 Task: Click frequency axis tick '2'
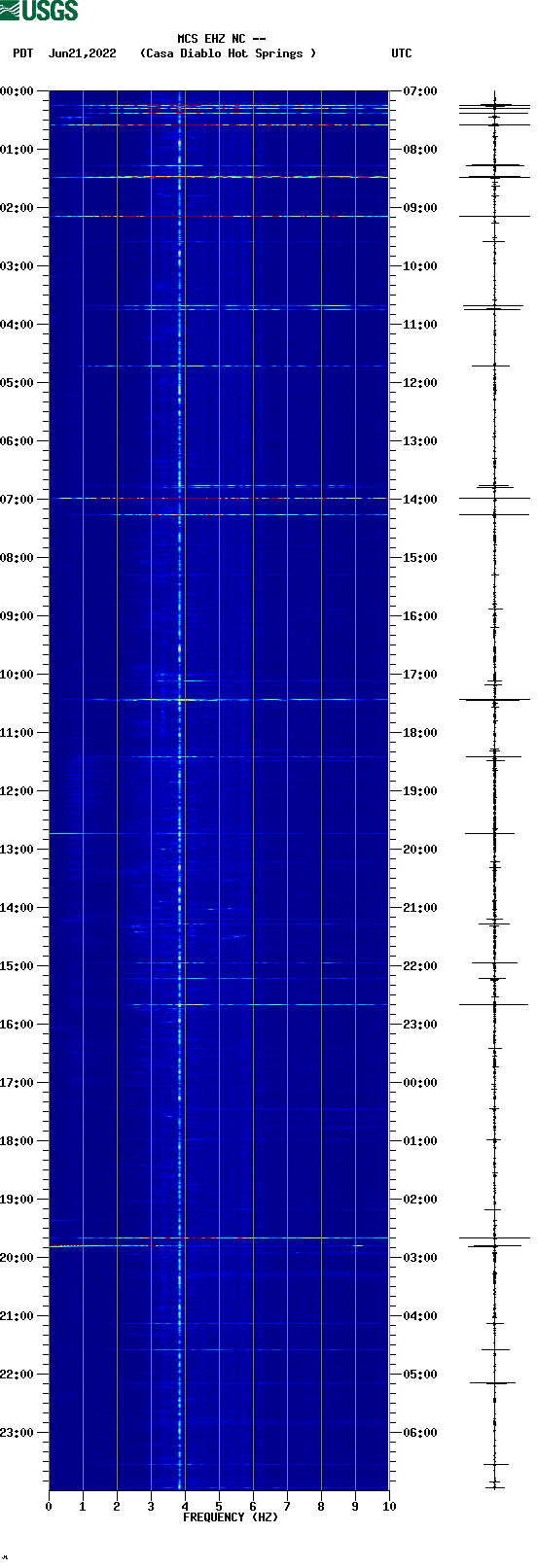click(x=117, y=1507)
